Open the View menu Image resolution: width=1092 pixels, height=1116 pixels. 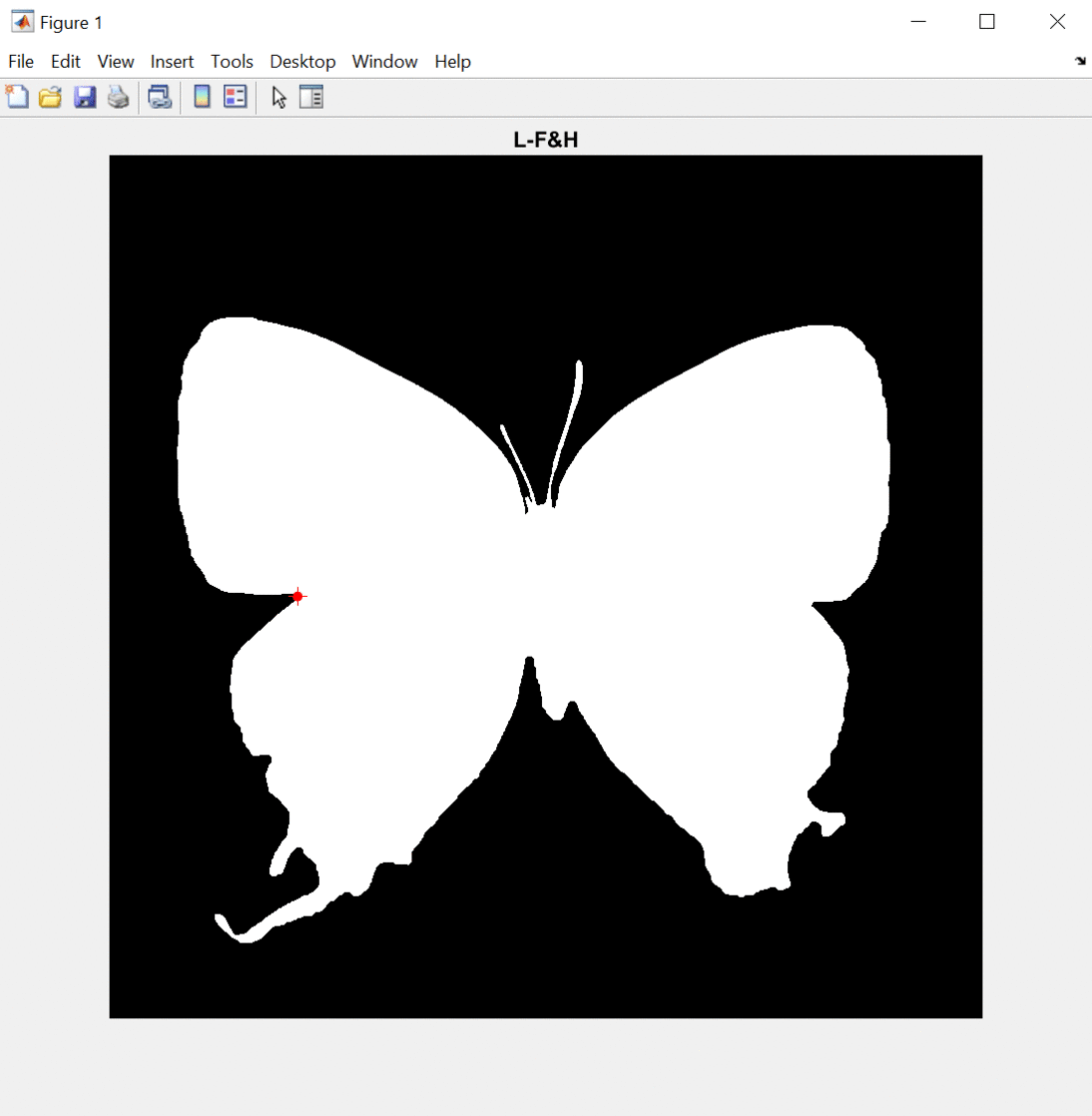click(x=116, y=62)
